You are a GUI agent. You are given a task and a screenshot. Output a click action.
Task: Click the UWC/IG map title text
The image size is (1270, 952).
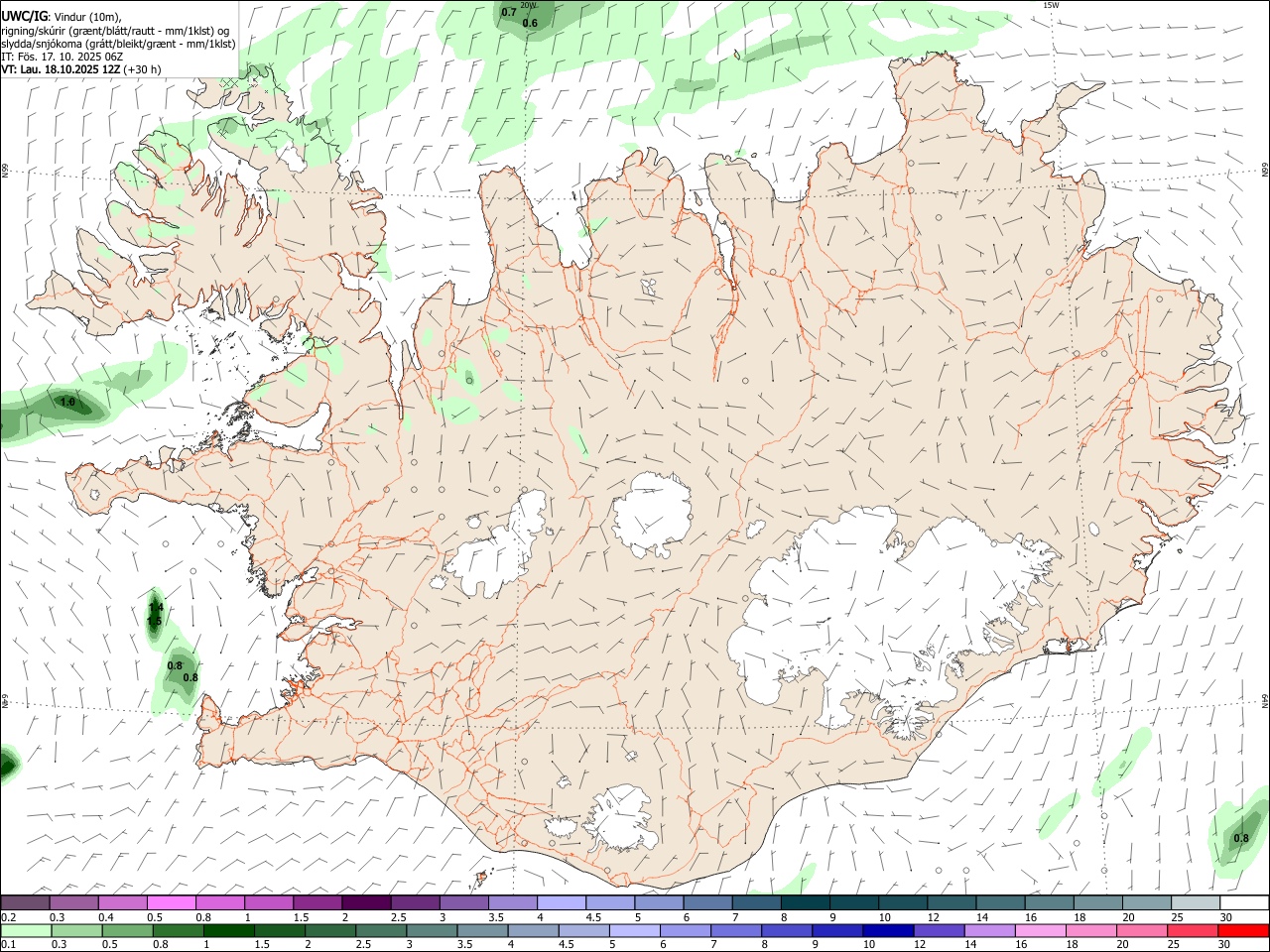click(23, 15)
